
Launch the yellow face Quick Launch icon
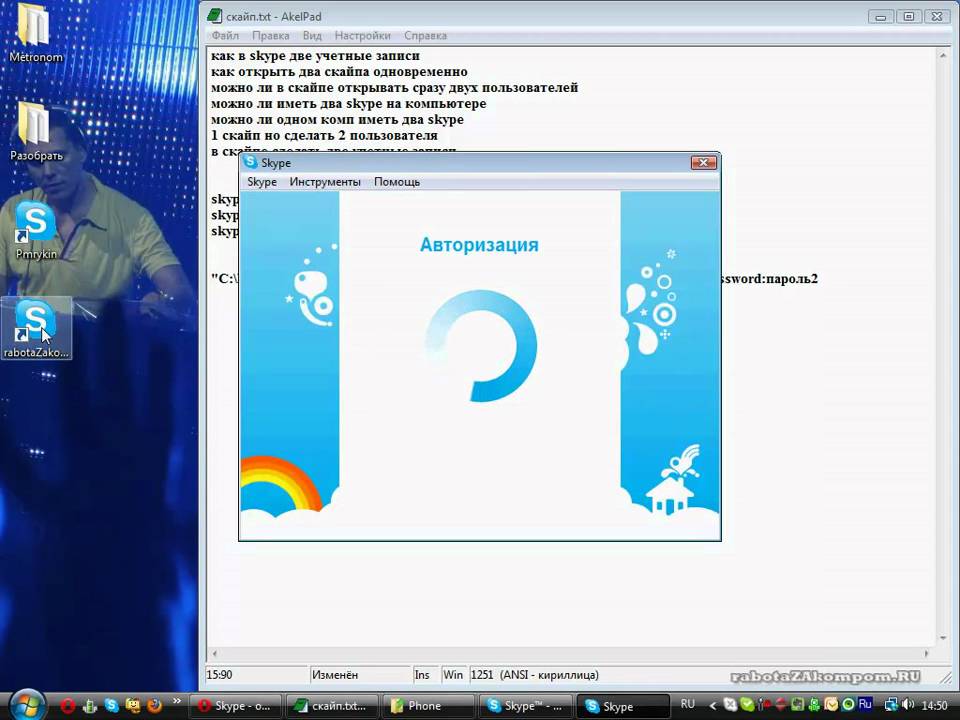point(133,706)
